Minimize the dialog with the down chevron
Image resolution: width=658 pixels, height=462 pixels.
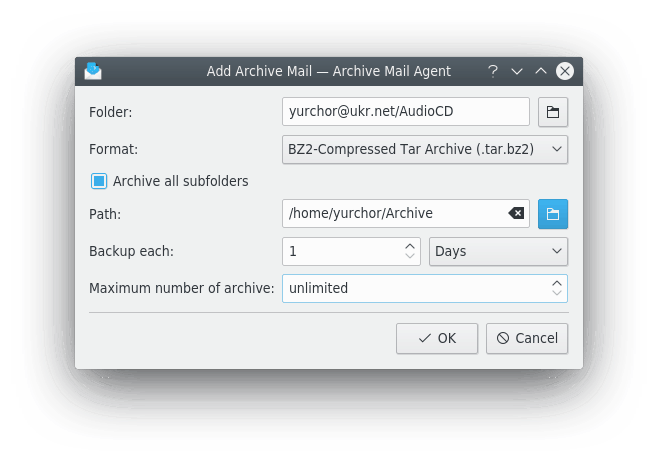(517, 71)
